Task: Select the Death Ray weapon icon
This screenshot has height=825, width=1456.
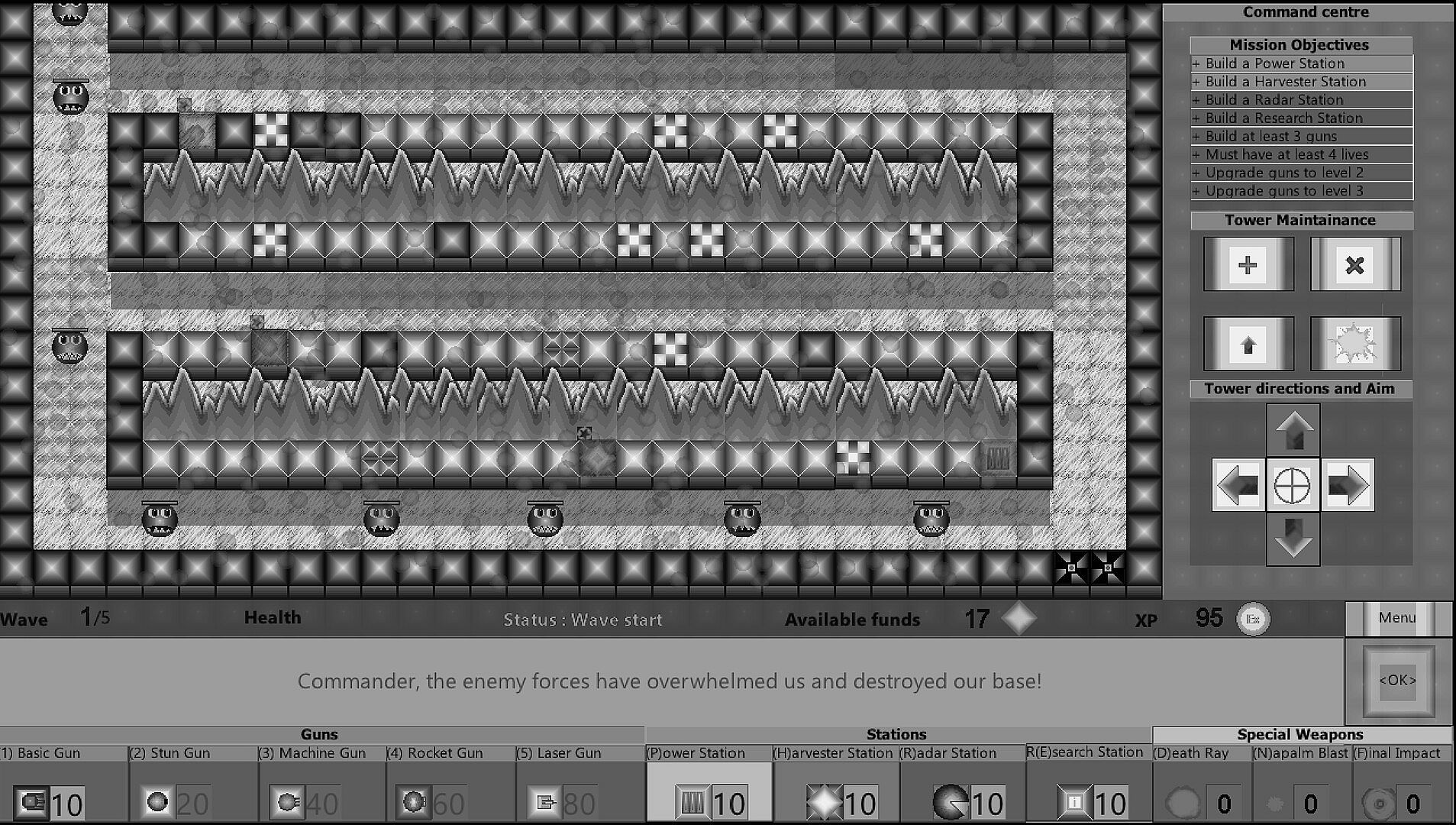Action: (1183, 804)
